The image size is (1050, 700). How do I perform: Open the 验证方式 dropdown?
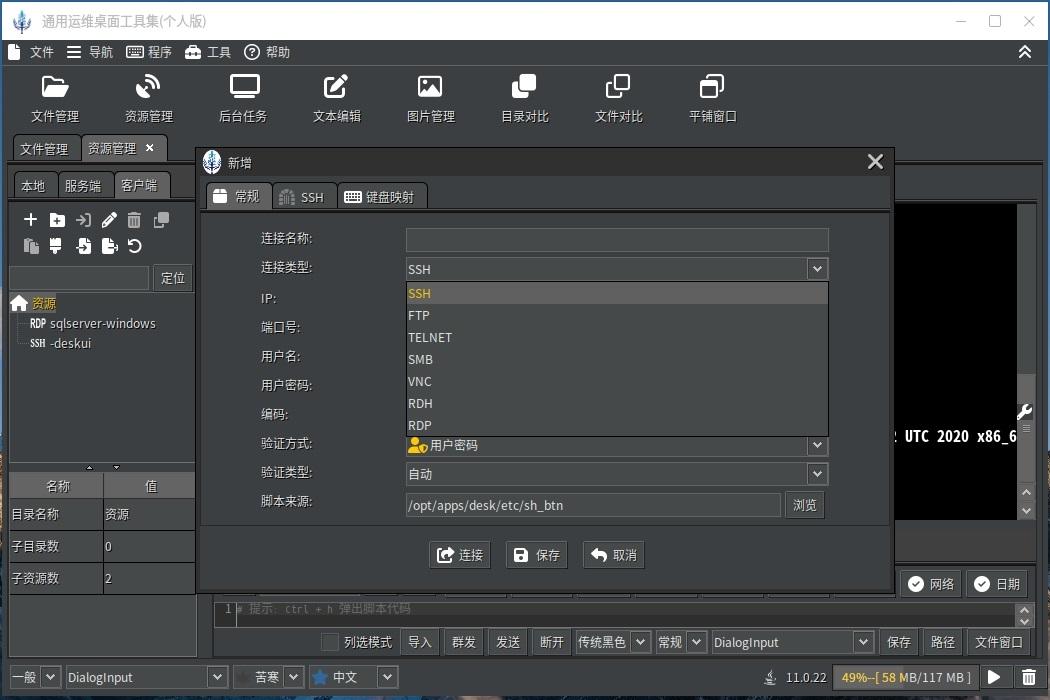coord(617,445)
